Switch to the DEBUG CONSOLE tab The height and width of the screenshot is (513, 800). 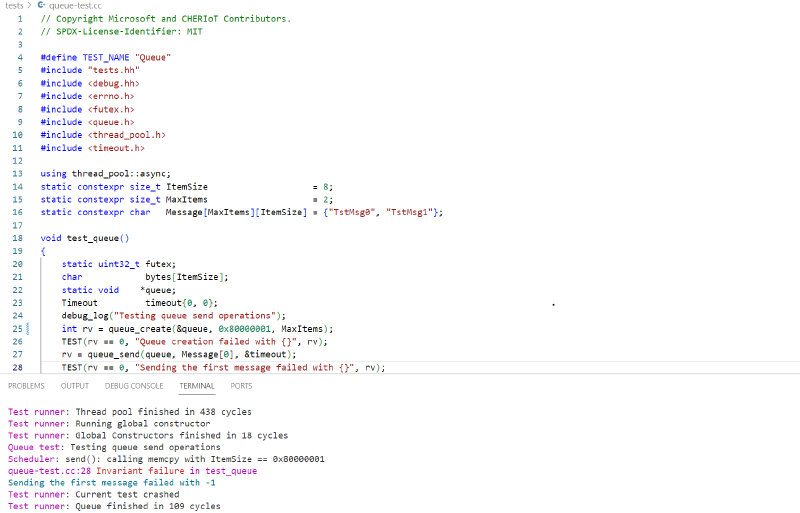(134, 385)
